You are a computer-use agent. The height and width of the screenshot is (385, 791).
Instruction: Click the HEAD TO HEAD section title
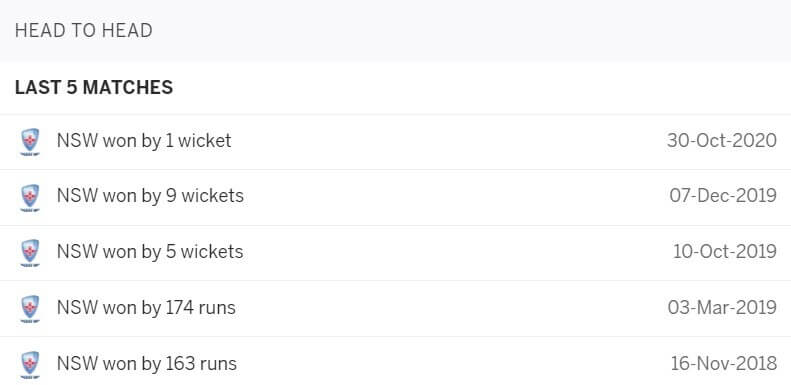pos(84,31)
